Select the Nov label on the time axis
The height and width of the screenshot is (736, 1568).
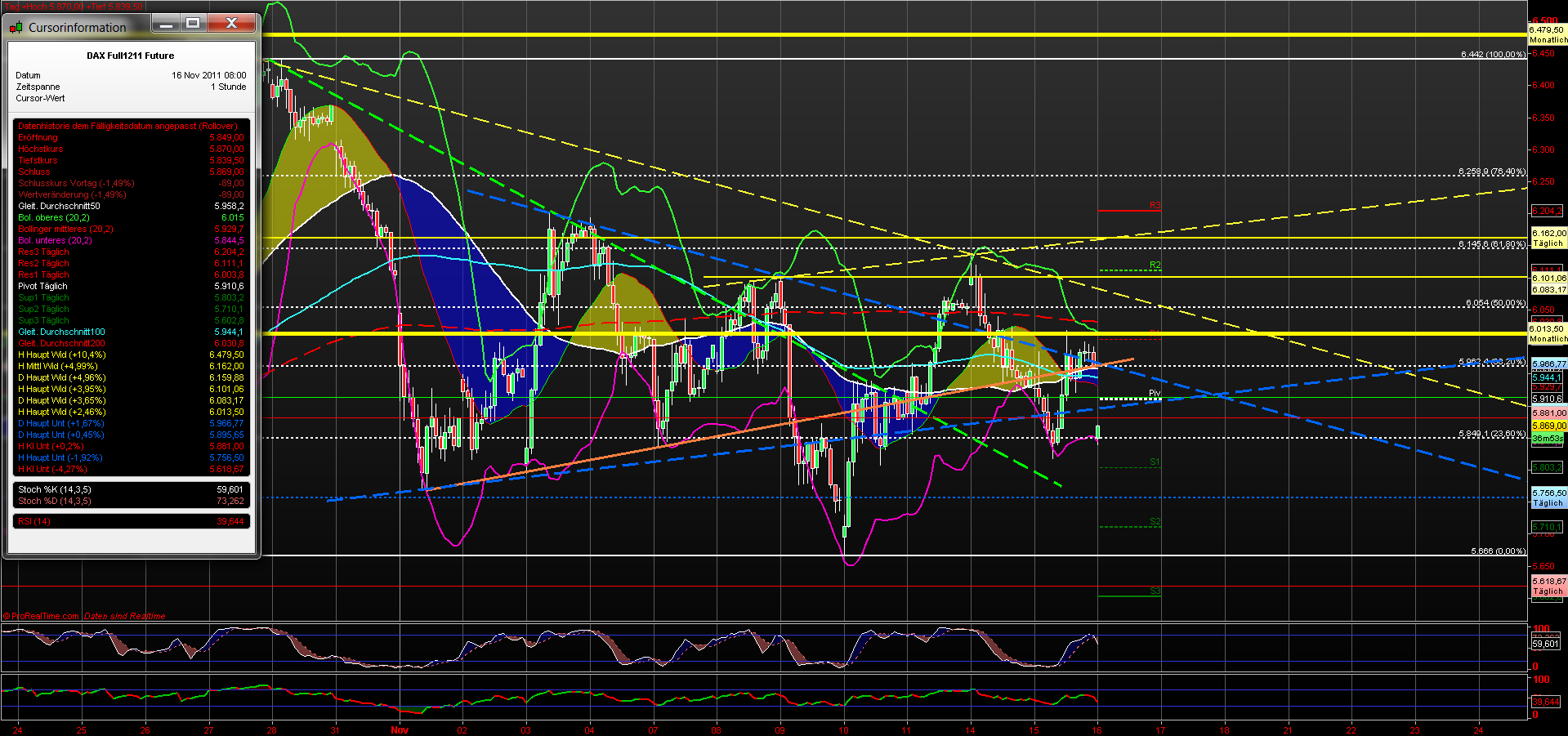pos(400,729)
